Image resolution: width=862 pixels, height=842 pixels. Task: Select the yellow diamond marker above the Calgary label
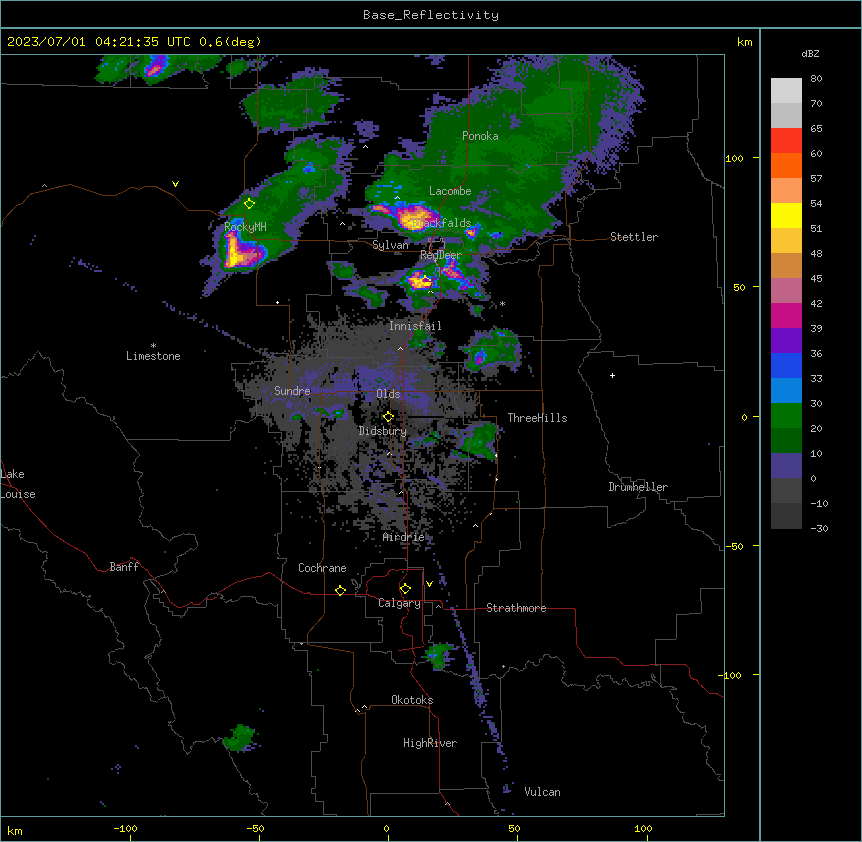405,589
